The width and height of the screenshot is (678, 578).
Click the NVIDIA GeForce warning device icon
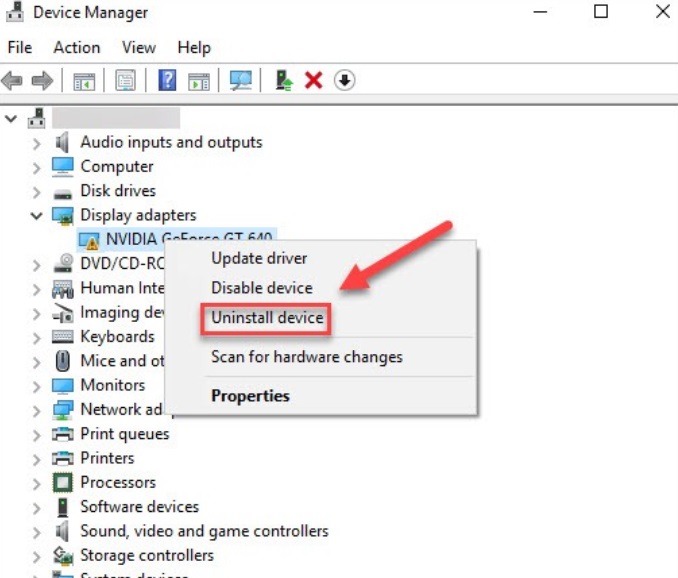tap(89, 240)
